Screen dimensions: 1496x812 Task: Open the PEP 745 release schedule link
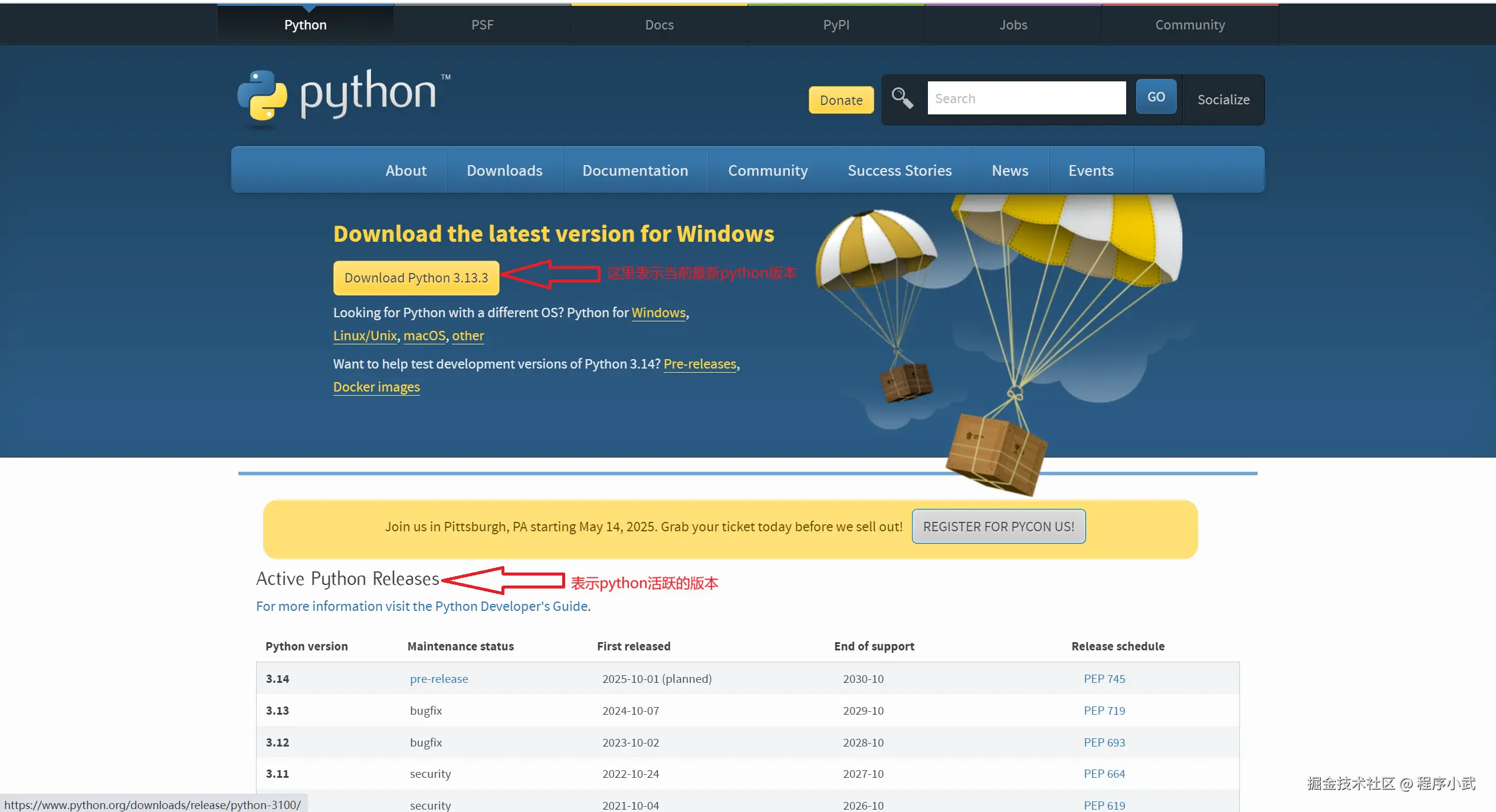point(1104,679)
